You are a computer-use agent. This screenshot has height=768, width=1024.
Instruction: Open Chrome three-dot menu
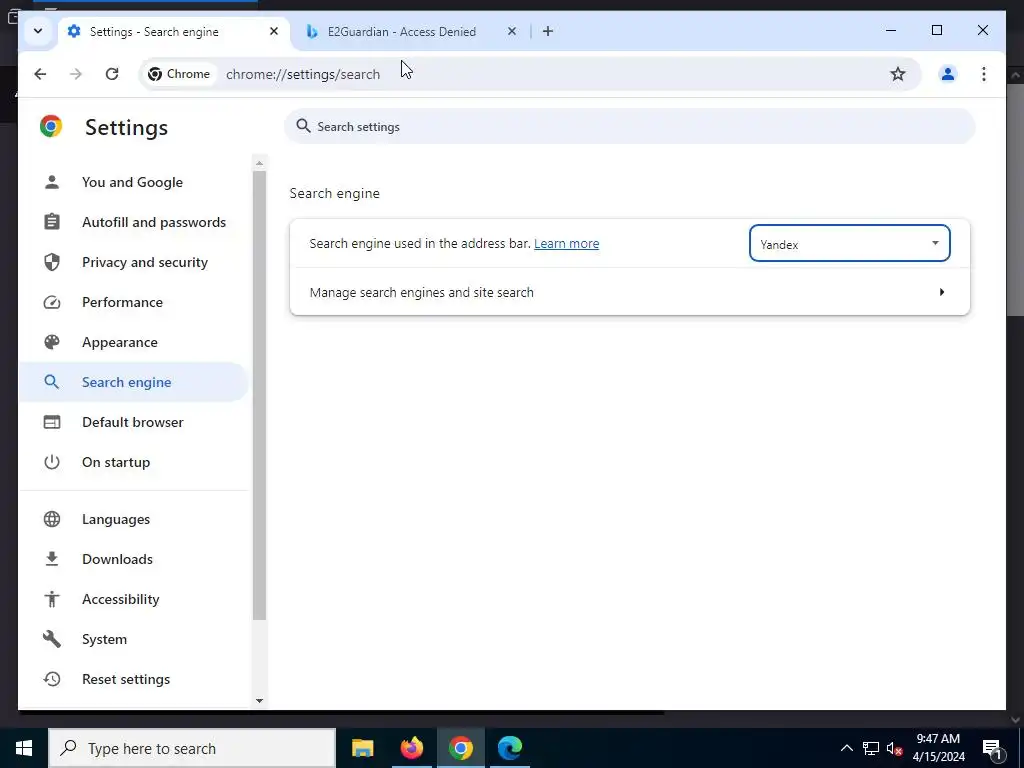pyautogui.click(x=984, y=74)
